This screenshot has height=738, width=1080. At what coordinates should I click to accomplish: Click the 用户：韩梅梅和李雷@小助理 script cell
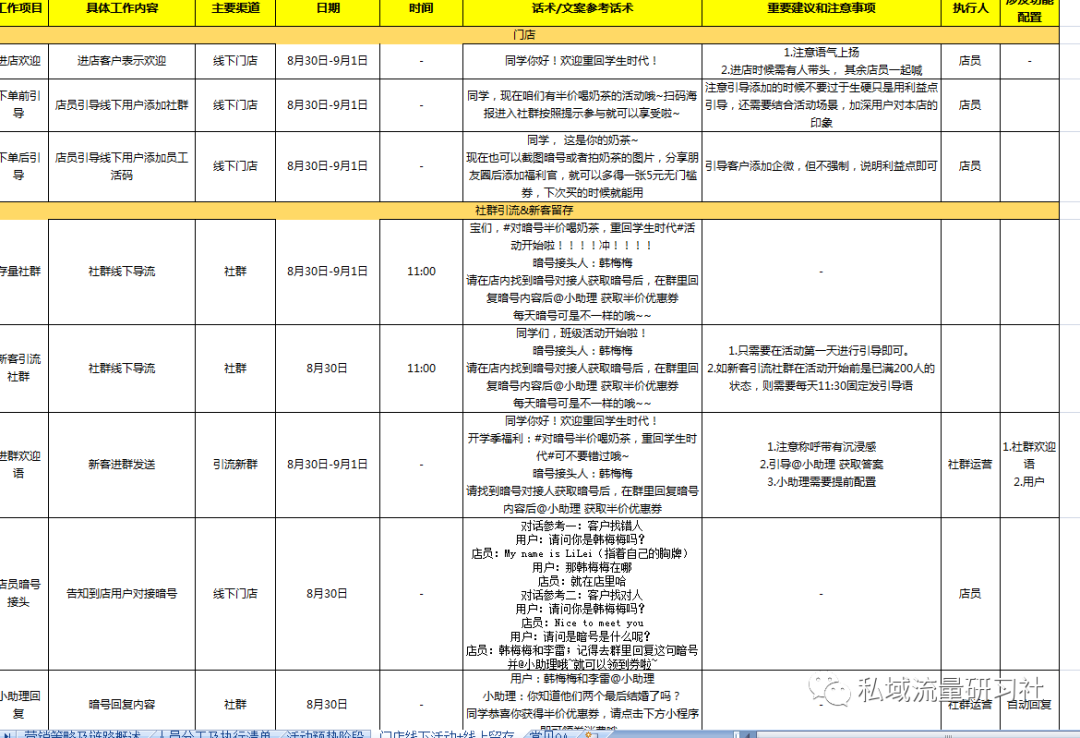tap(583, 700)
